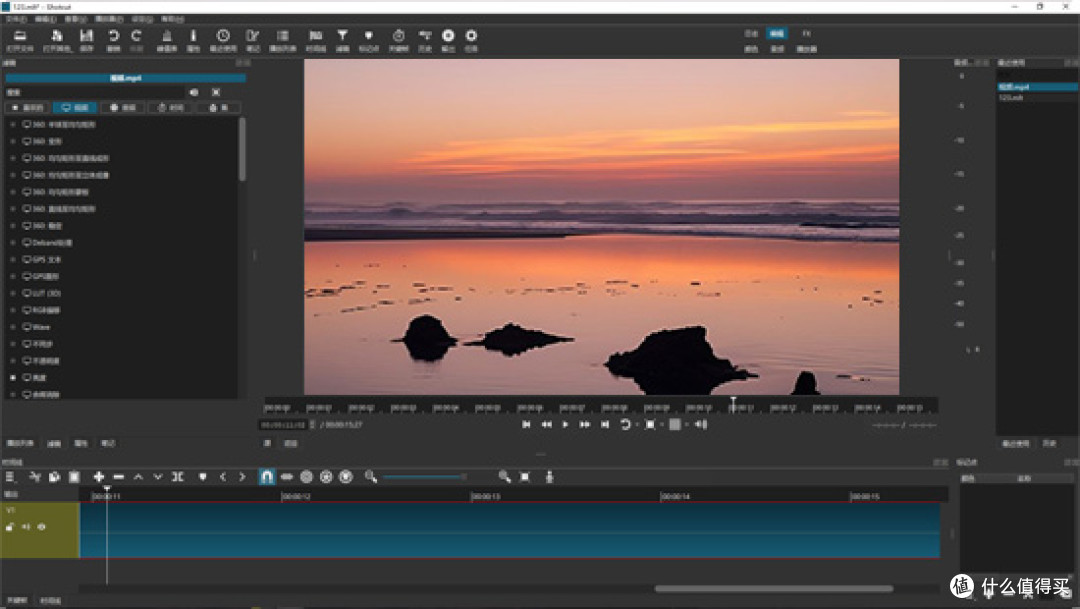Open the timeline hamburger menu
1080x609 pixels.
point(10,477)
